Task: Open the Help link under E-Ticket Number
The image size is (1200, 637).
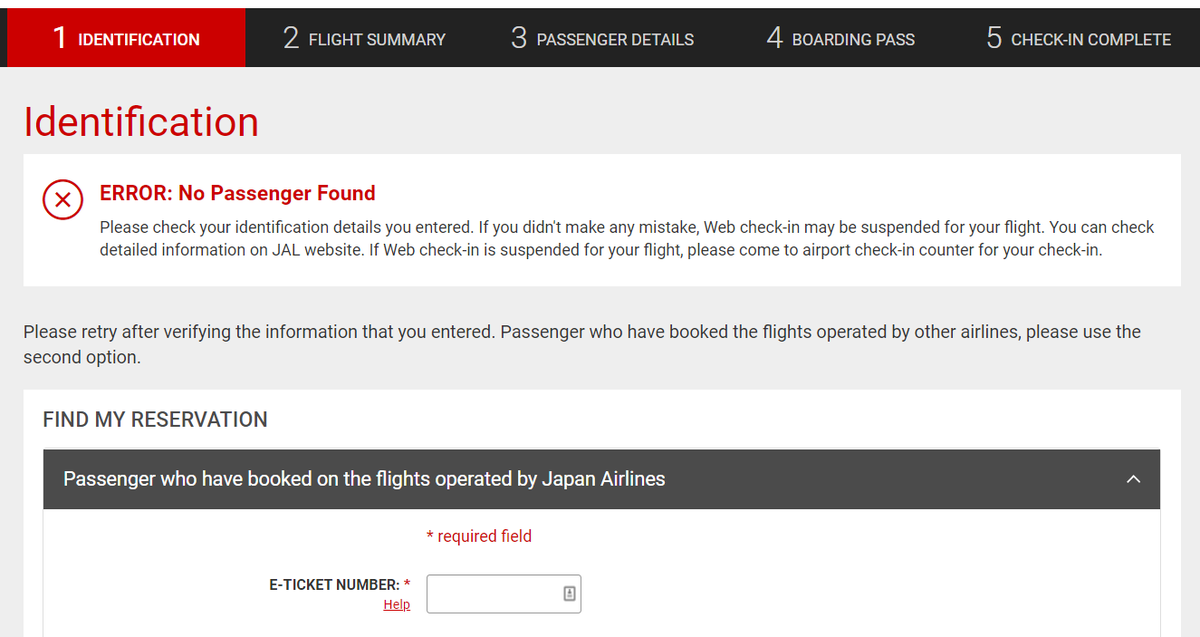Action: pyautogui.click(x=396, y=605)
